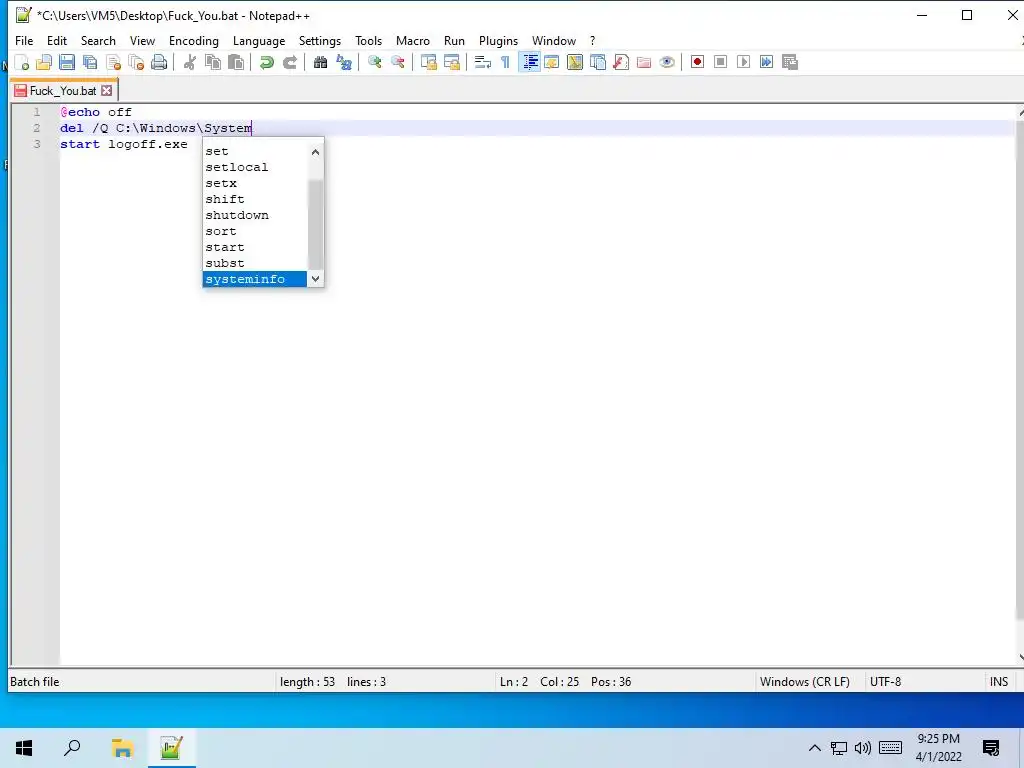Open the Macro menu
Viewport: 1024px width, 768px height.
(x=413, y=40)
